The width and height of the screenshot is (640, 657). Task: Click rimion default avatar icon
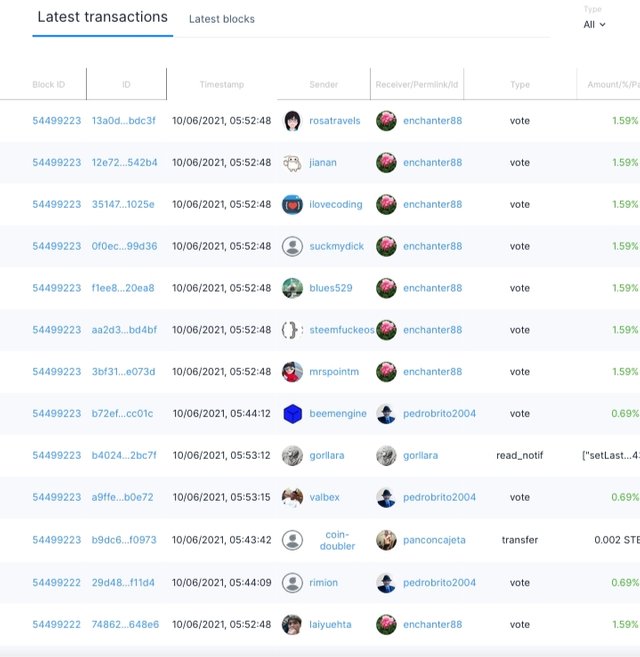[292, 583]
